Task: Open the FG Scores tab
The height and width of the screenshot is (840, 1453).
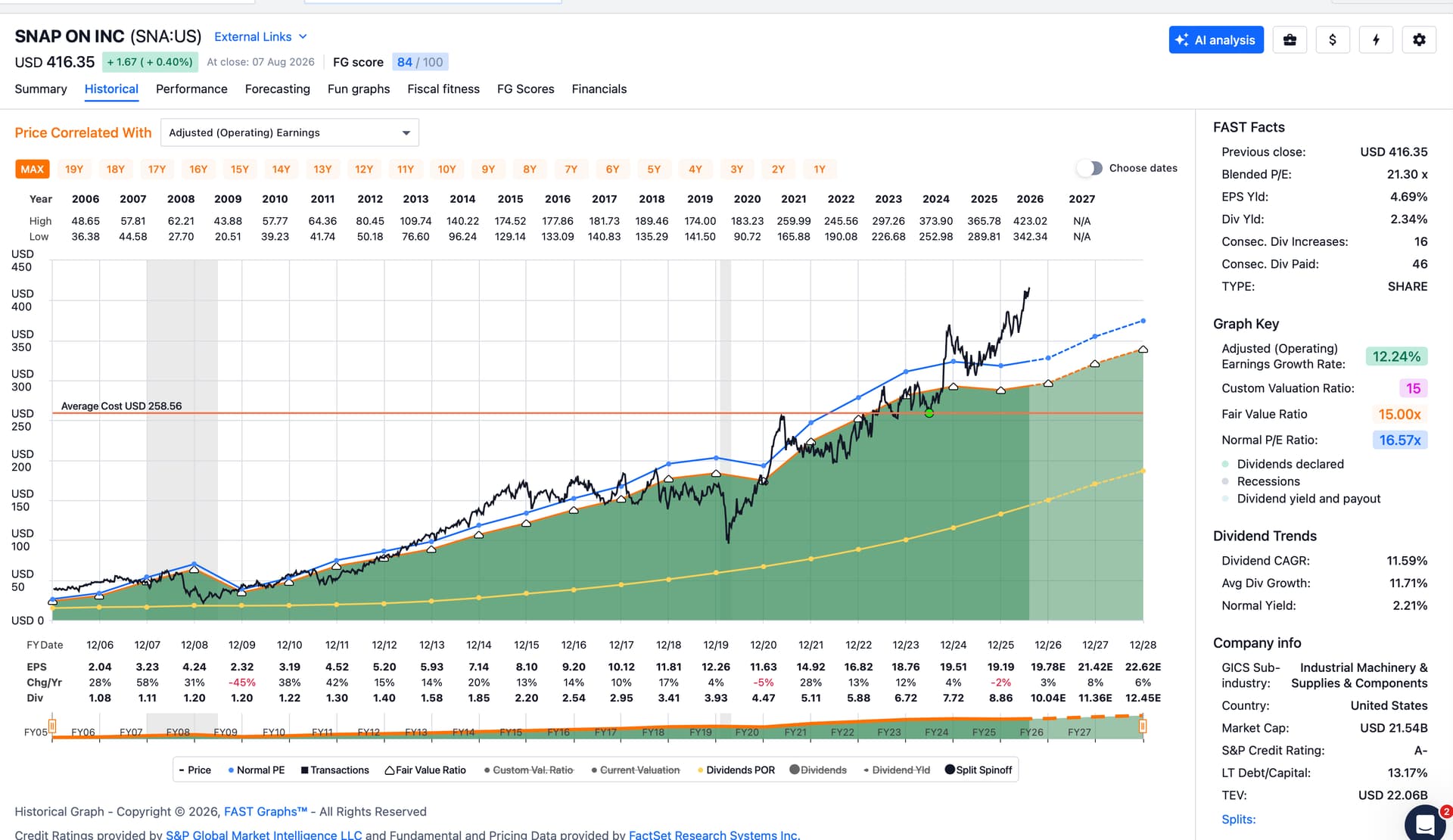Action: coord(526,89)
